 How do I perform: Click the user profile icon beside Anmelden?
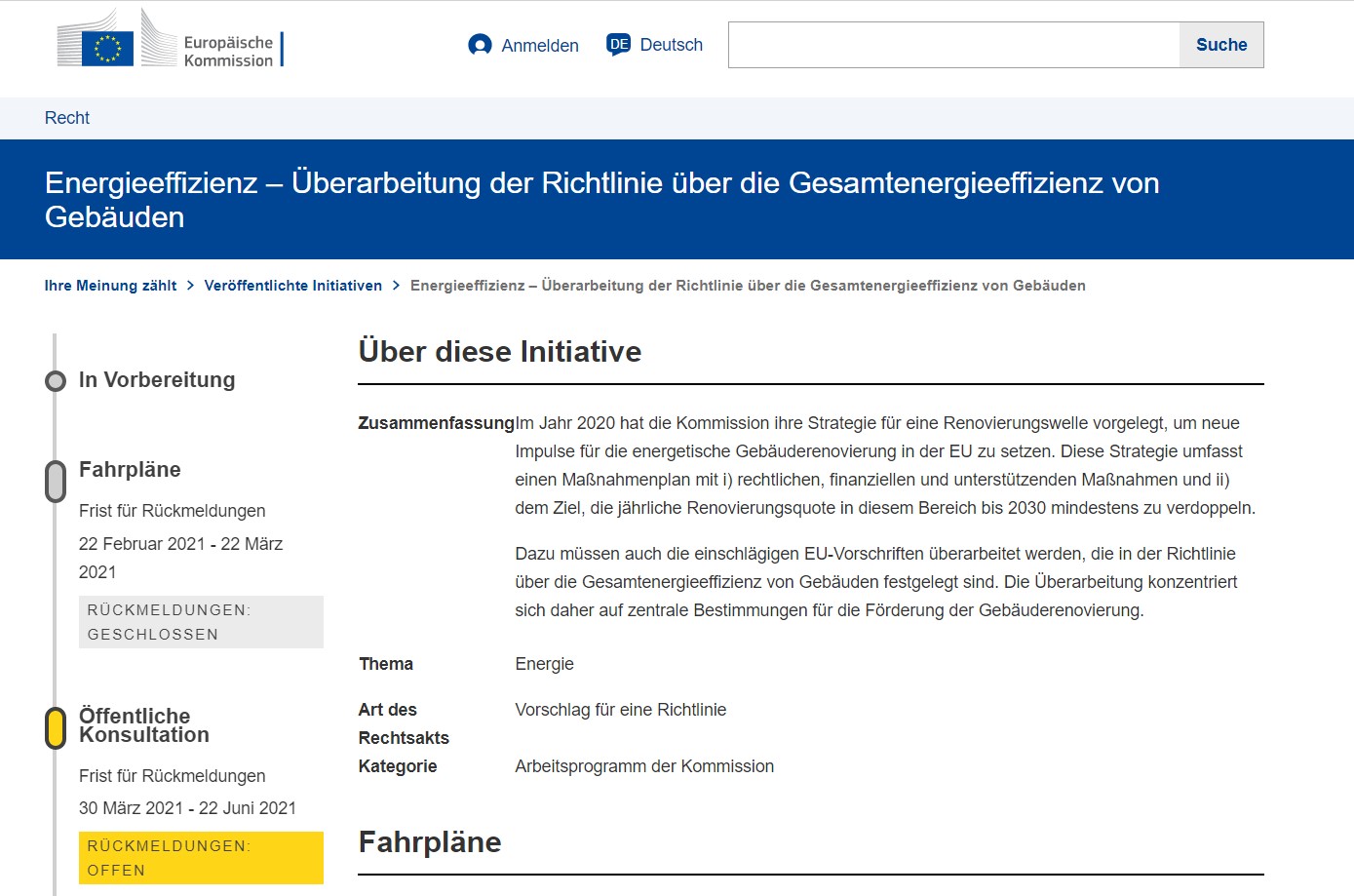[480, 45]
